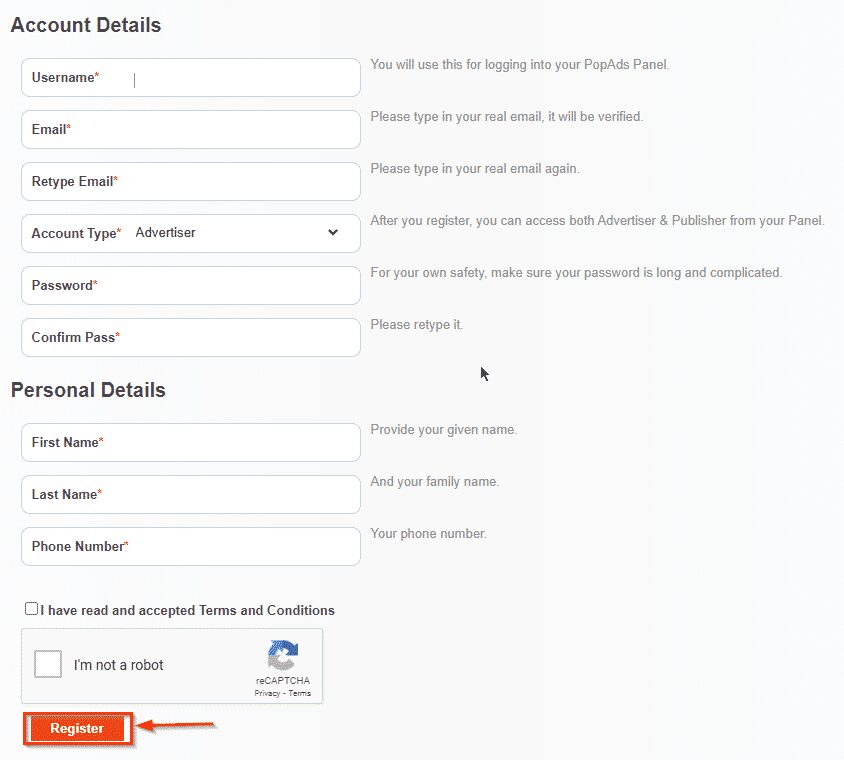Focus the Username input field
Screen dimensions: 844x760
pos(230,78)
